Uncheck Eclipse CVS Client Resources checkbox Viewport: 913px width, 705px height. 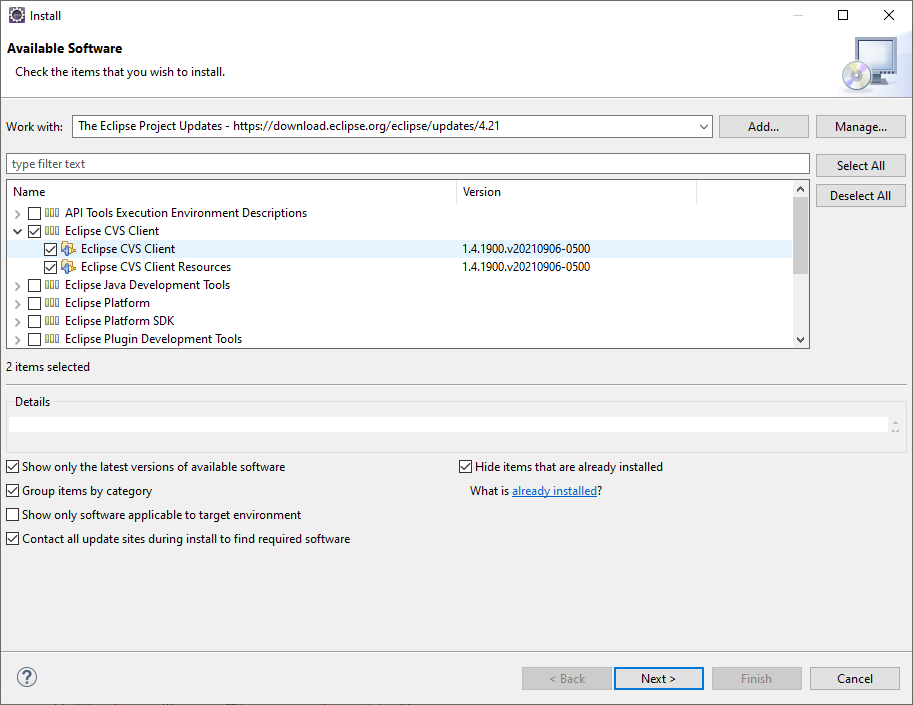51,268
